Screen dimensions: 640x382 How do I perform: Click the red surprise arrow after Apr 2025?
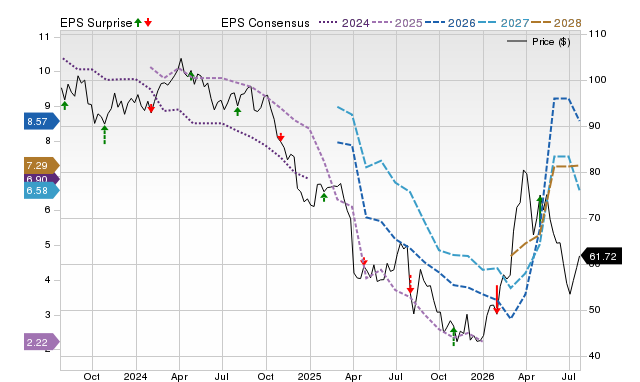pos(364,261)
